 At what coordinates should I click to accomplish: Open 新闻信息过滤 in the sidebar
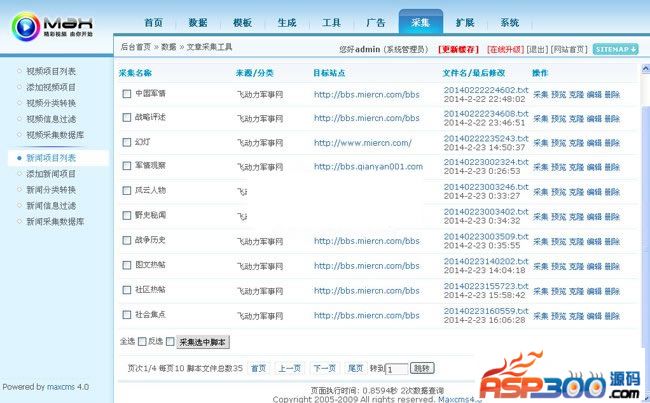point(51,206)
